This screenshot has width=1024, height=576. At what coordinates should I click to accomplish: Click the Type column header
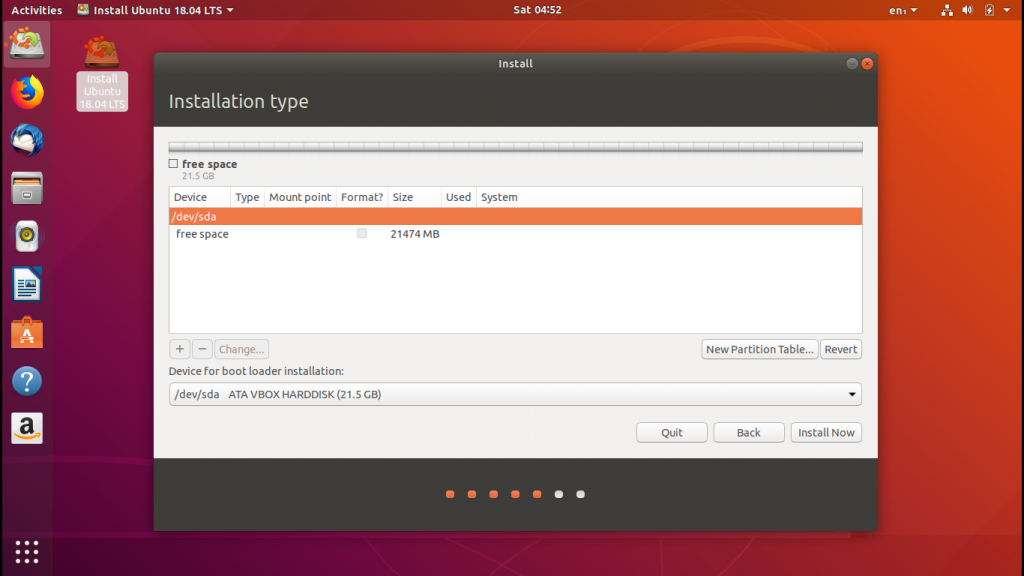(x=247, y=197)
